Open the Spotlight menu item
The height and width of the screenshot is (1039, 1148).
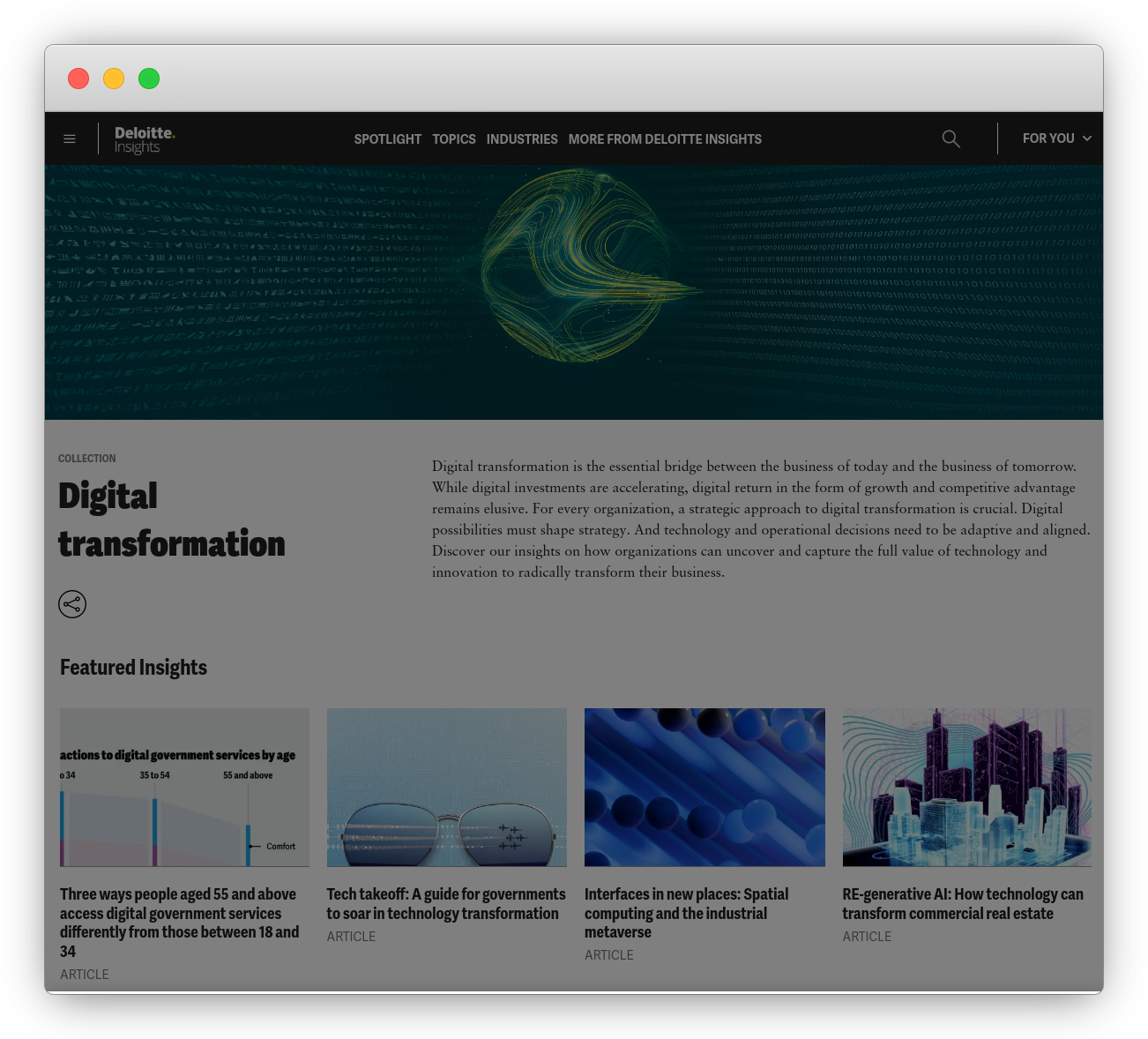tap(388, 138)
